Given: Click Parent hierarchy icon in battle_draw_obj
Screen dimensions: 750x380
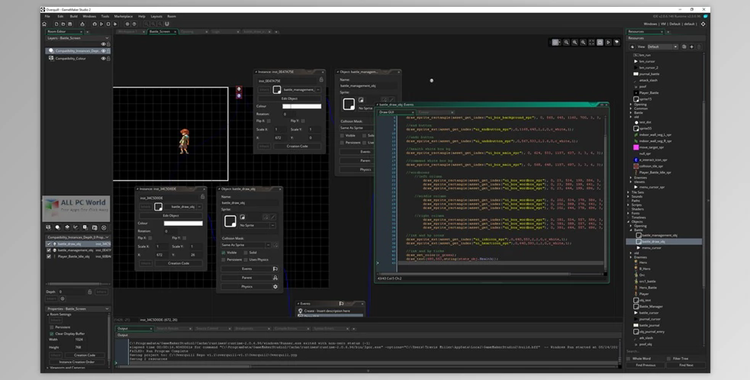Looking at the screenshot, I should pos(275,278).
